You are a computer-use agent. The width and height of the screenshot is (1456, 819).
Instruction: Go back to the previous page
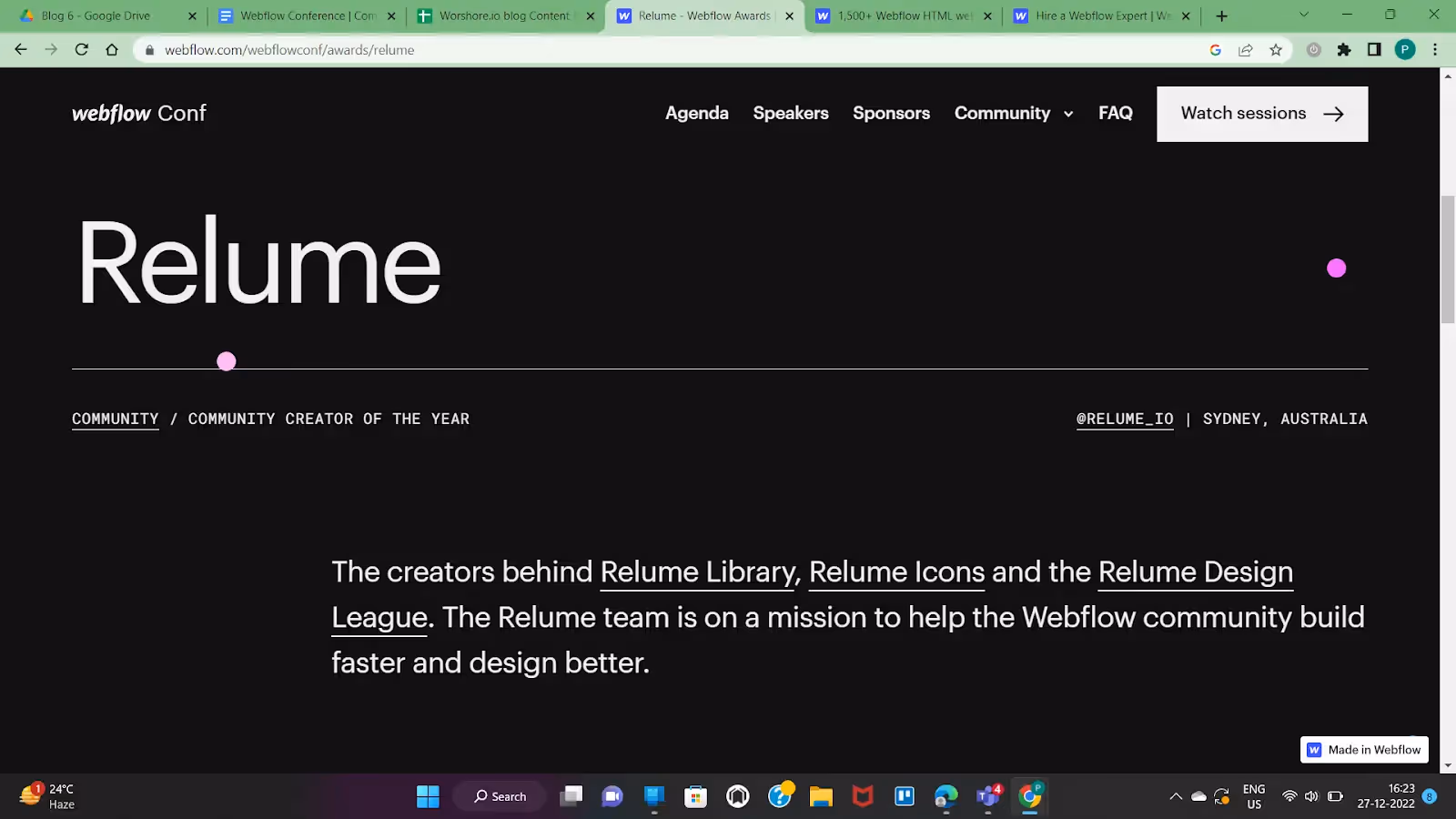pyautogui.click(x=21, y=50)
